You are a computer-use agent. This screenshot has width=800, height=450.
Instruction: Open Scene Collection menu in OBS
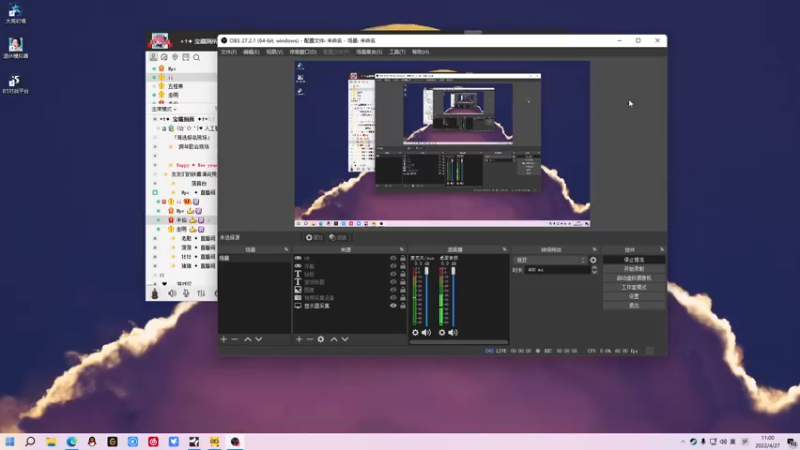369,52
